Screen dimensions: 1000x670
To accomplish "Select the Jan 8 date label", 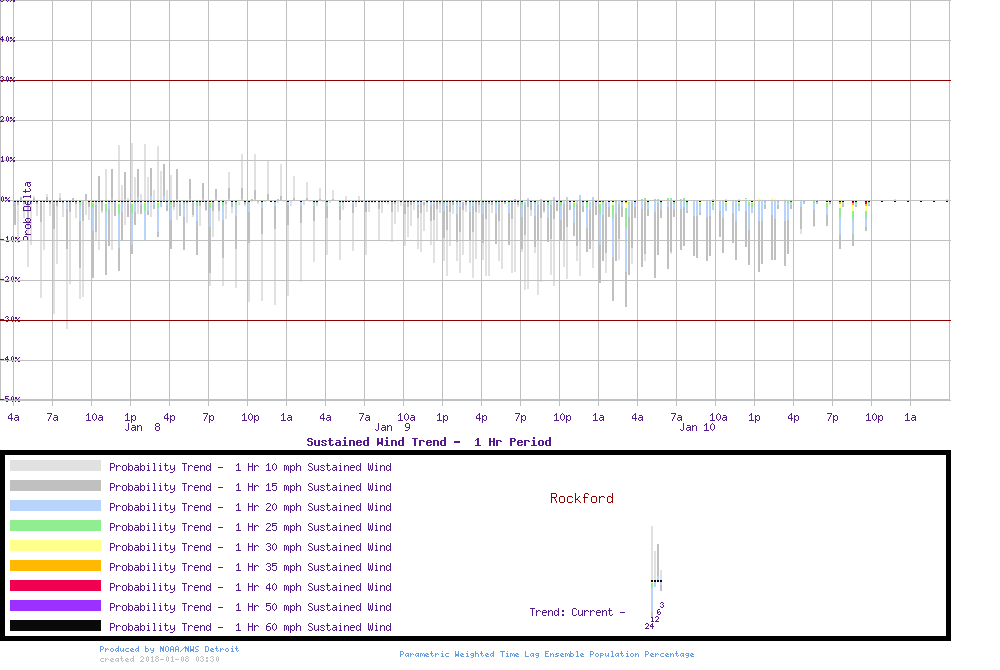I will (142, 427).
